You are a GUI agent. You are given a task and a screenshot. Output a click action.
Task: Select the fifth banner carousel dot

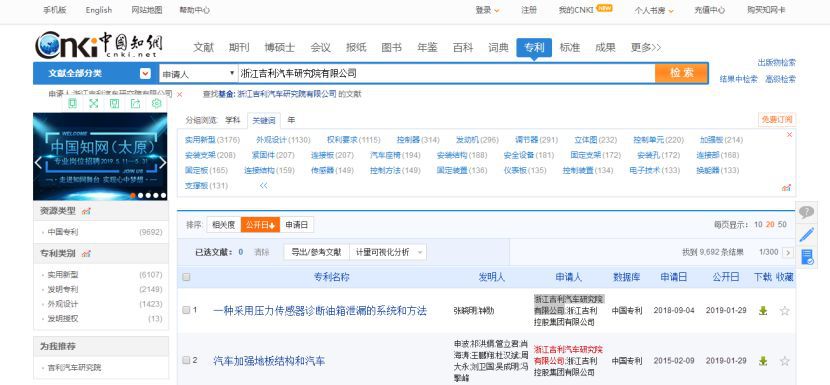[163, 195]
